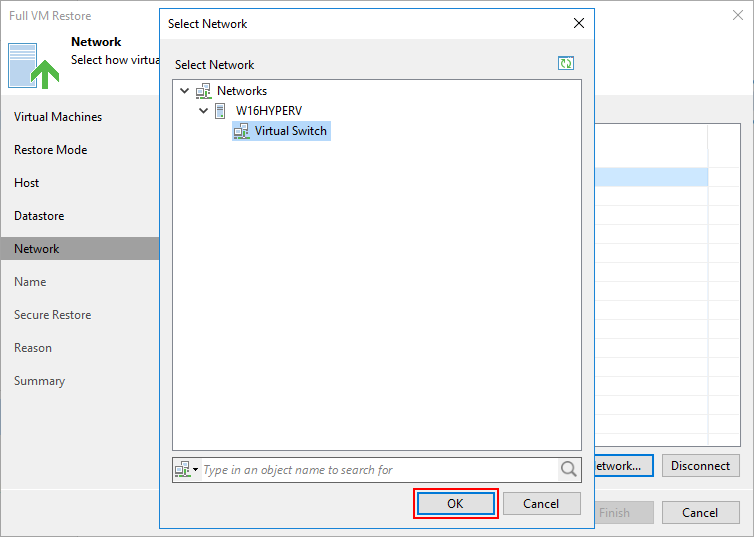Click the W16HYPERV server icon
The width and height of the screenshot is (754, 537).
click(220, 111)
